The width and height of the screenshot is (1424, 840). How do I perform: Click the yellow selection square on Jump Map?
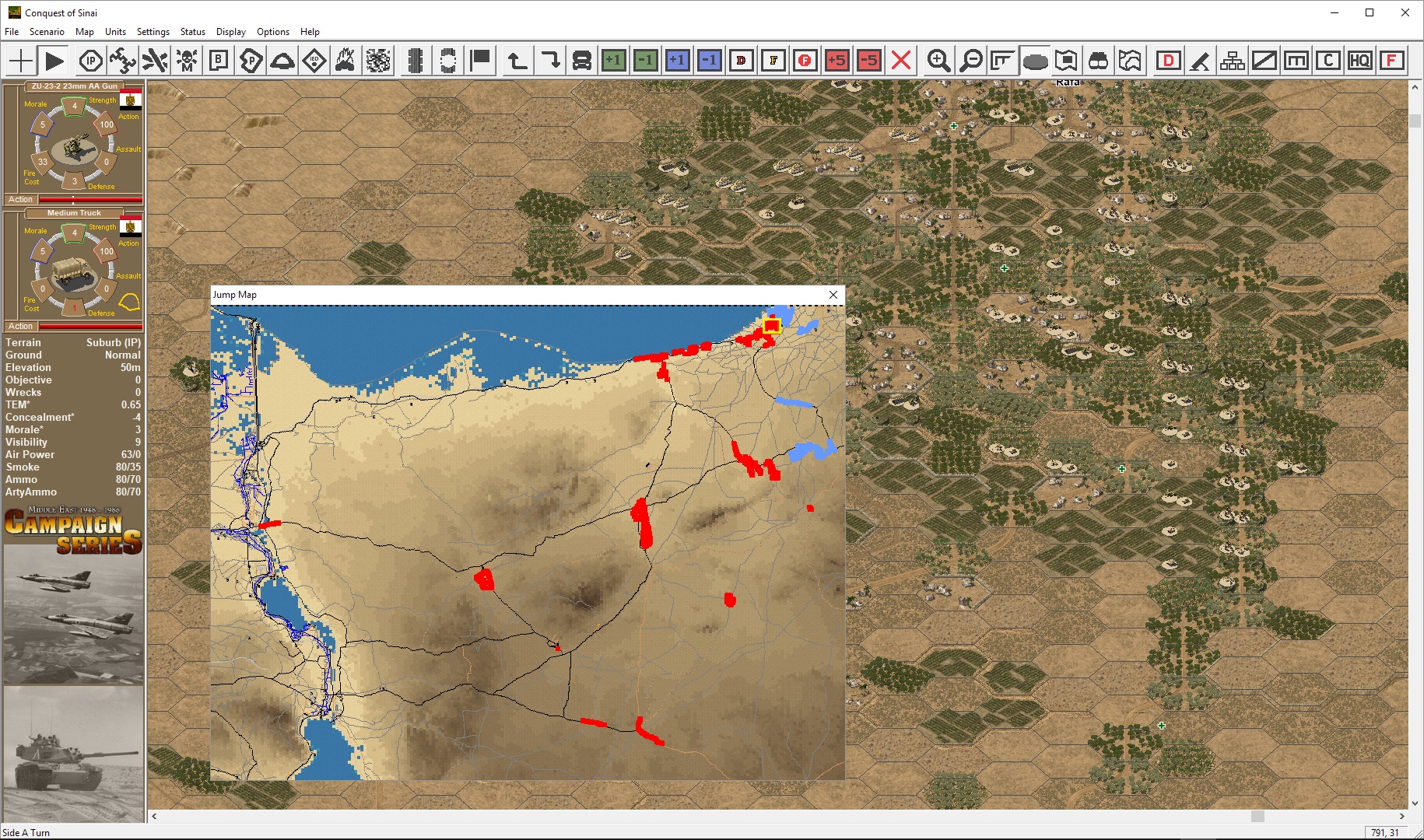pos(772,326)
